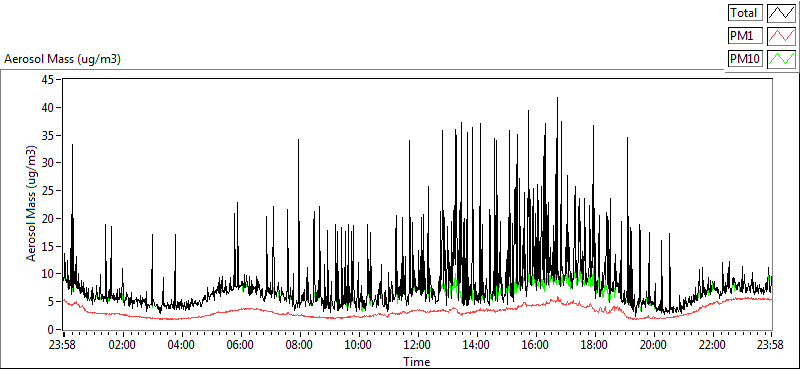Image resolution: width=800 pixels, height=369 pixels.
Task: Click the highest spike near 16:45
Action: [557, 98]
